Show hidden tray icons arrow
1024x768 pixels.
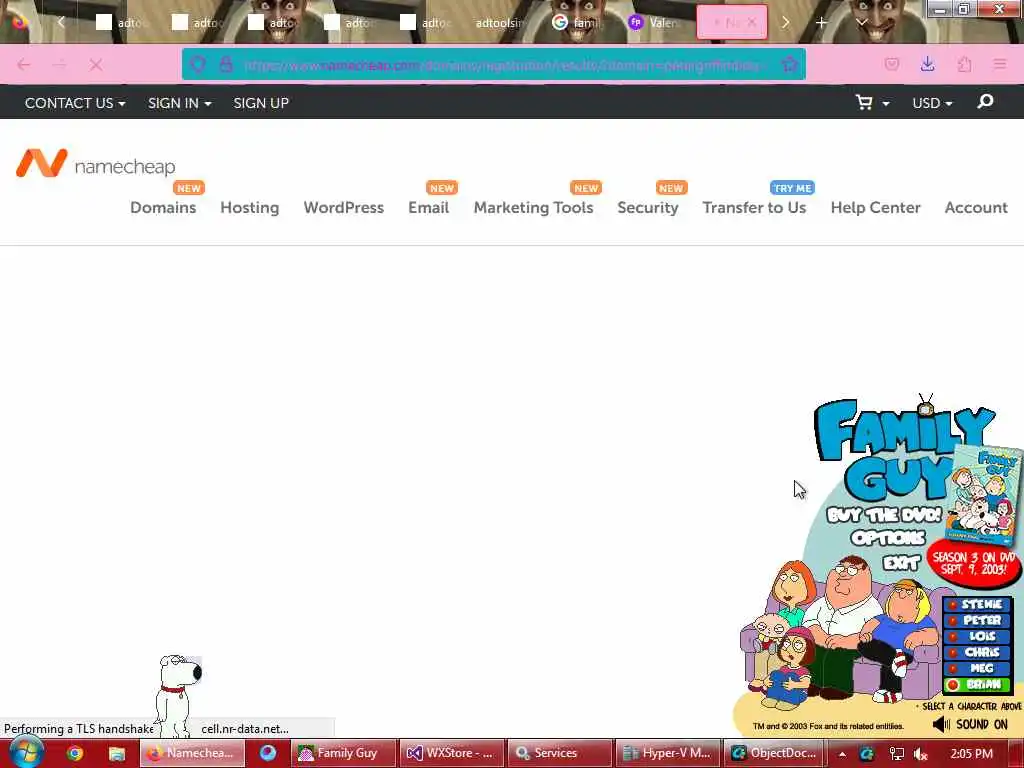pos(842,754)
